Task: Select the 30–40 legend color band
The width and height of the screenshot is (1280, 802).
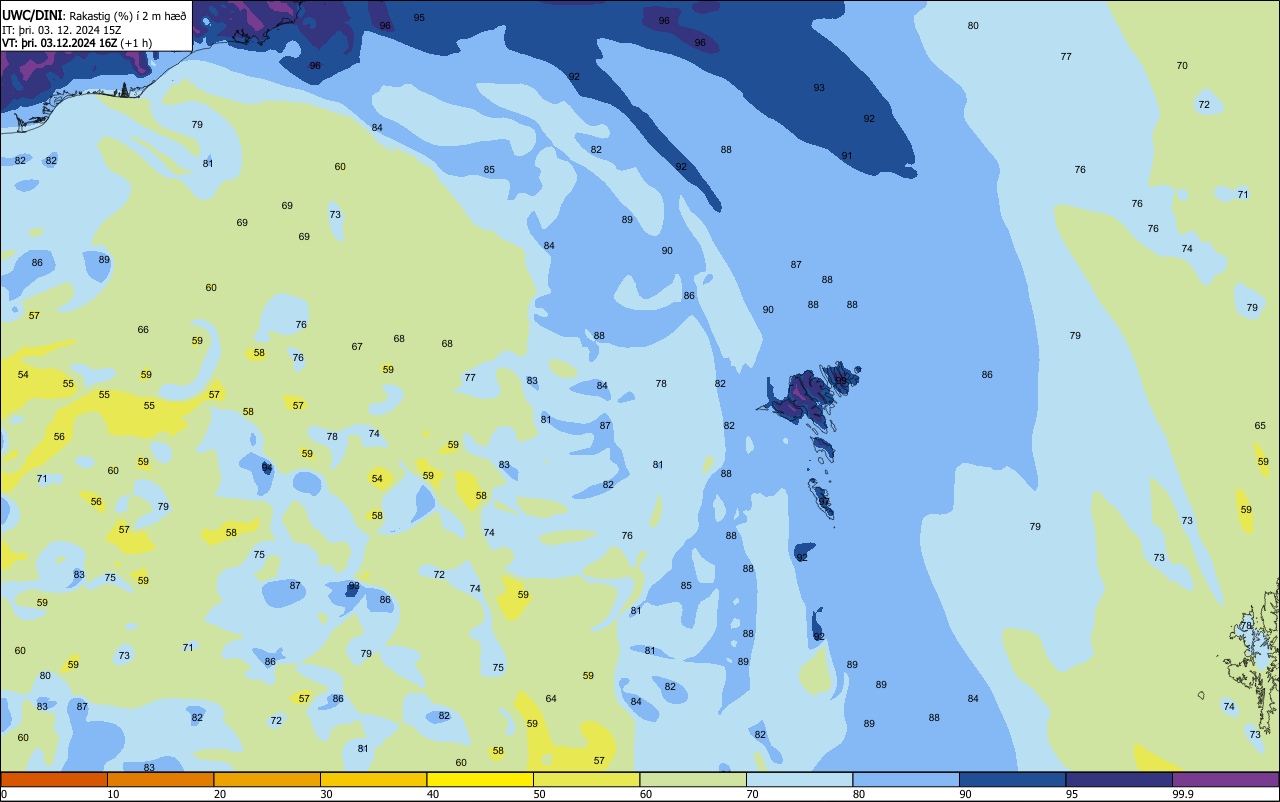Action: (x=373, y=779)
